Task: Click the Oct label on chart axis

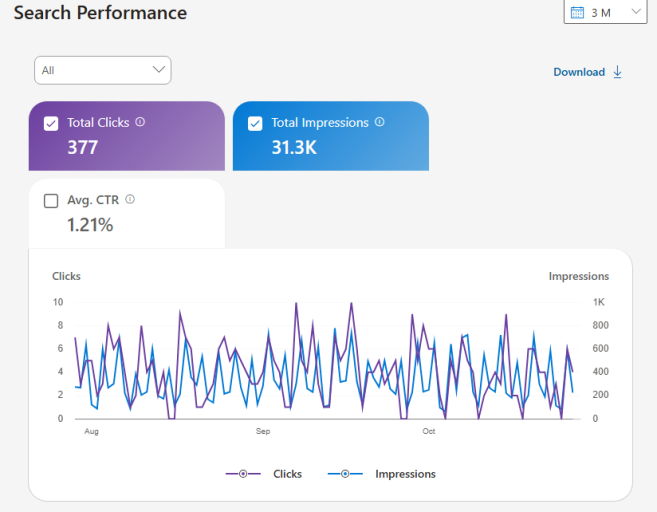Action: click(429, 431)
